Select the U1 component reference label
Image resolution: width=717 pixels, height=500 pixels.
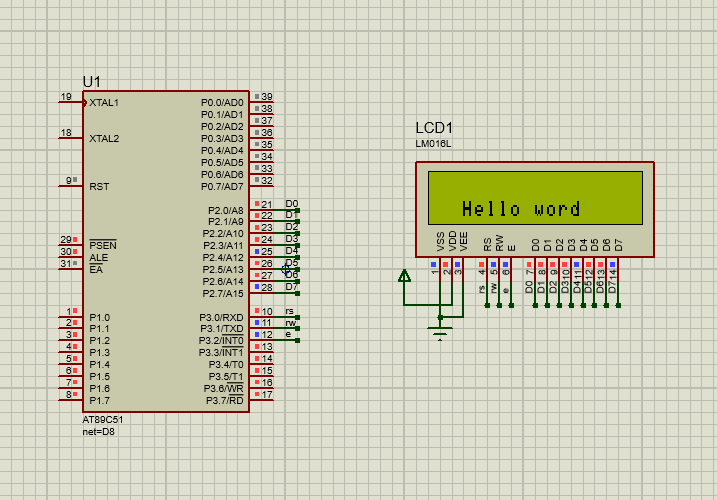point(92,81)
